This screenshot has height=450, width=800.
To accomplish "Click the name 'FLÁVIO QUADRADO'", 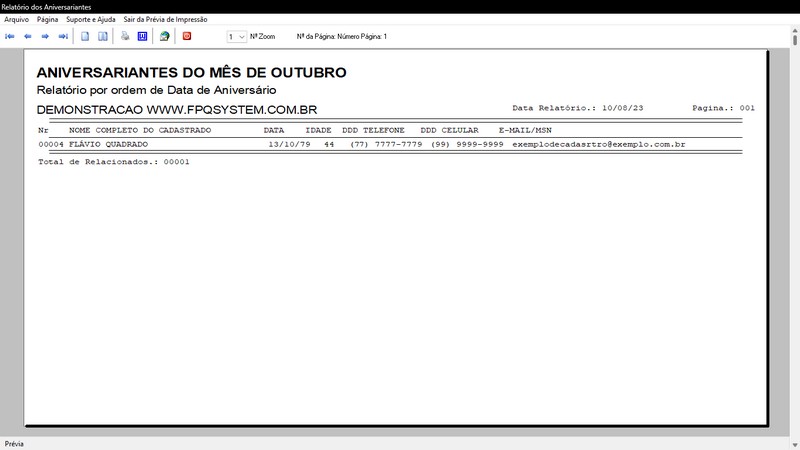I will [x=108, y=144].
